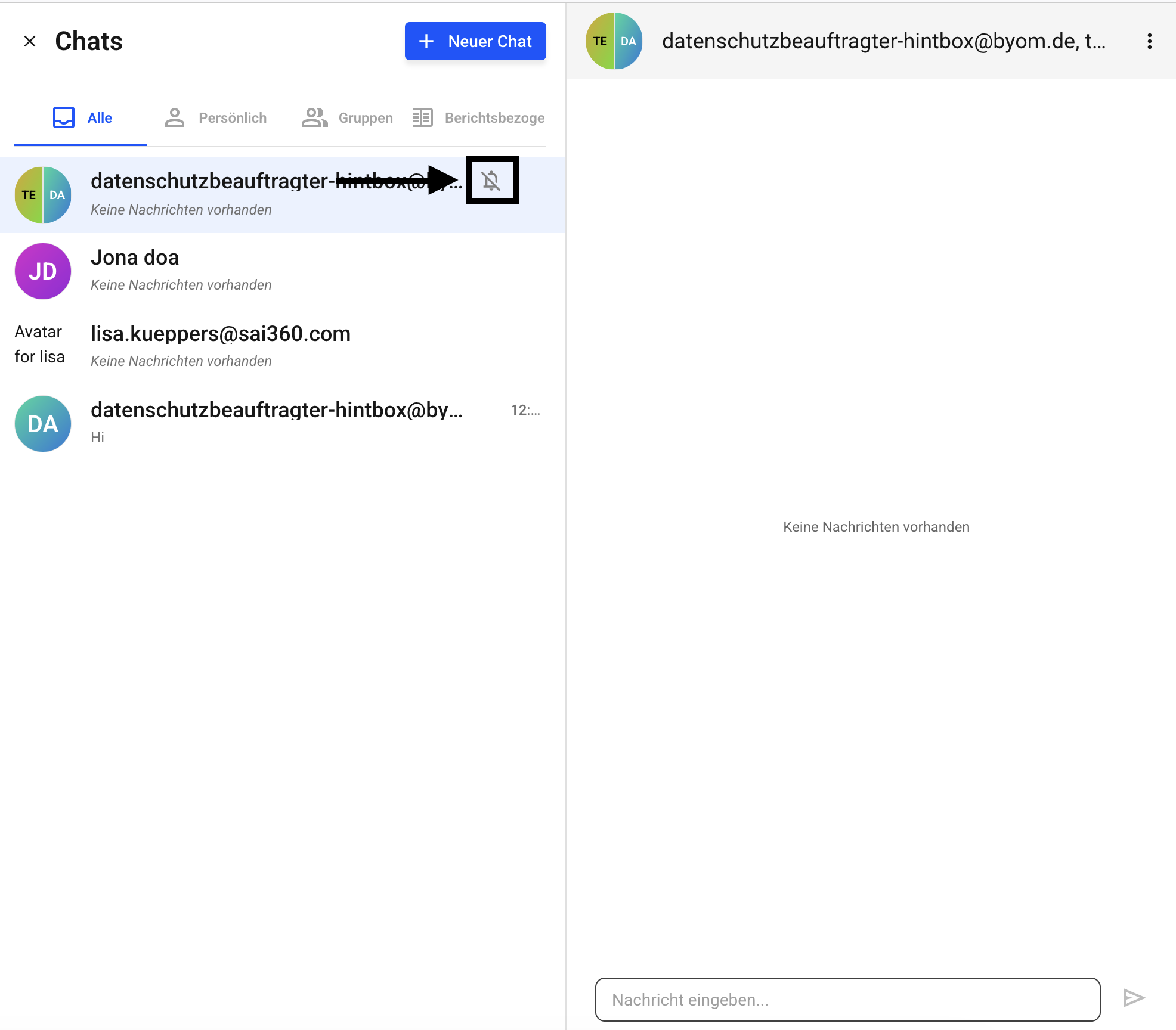Focus the Nachricht eingeben input field
The image size is (1176, 1030).
(847, 999)
